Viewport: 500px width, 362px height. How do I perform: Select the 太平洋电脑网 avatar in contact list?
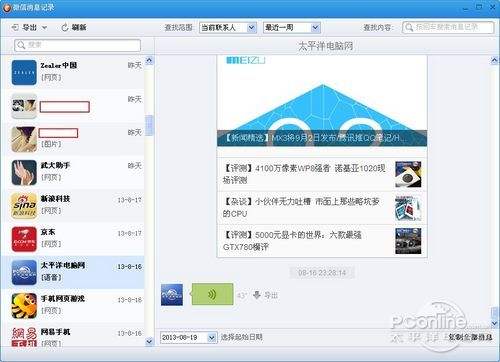coord(24,273)
